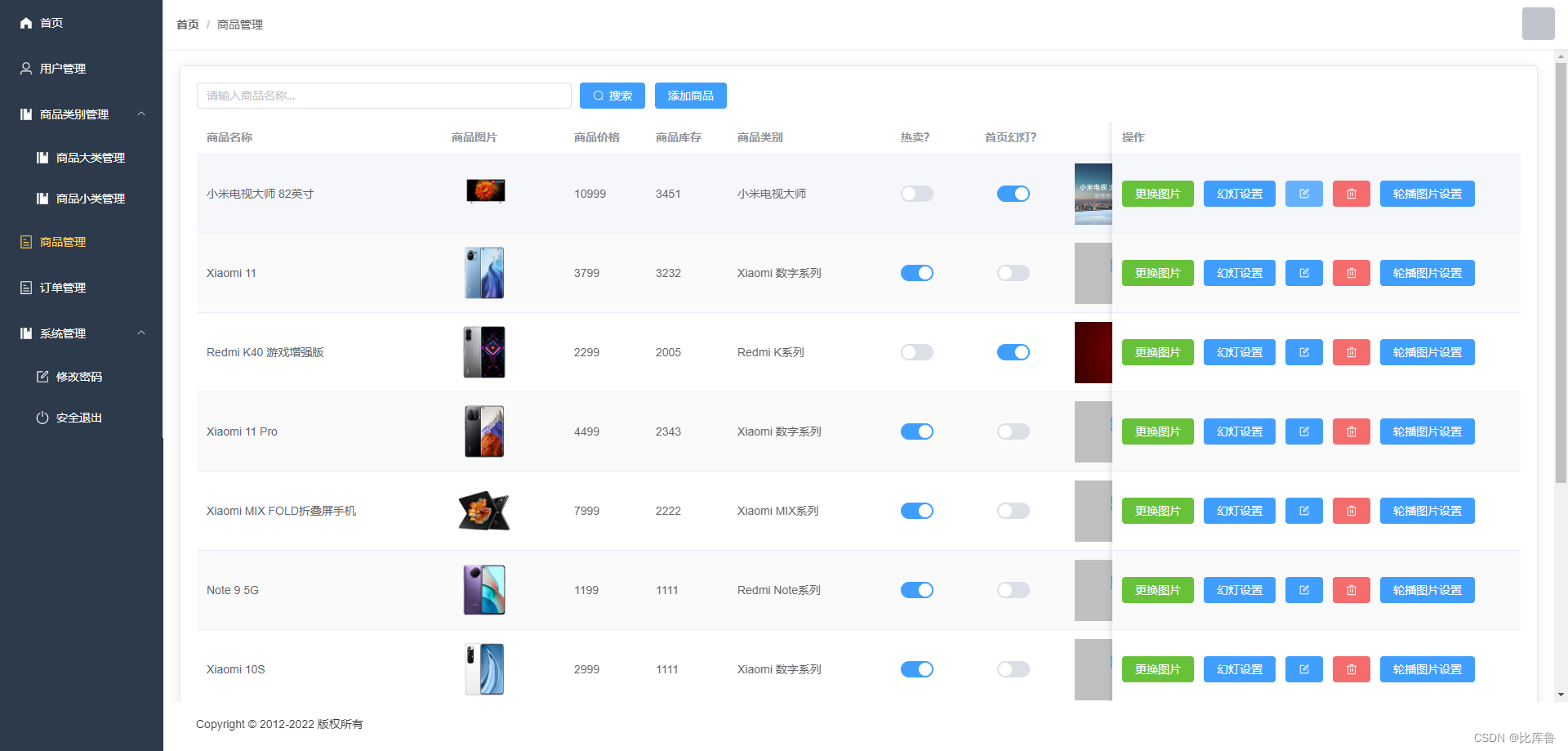This screenshot has height=751, width=1568.
Task: Click the 搜索 search button
Action: tap(612, 96)
